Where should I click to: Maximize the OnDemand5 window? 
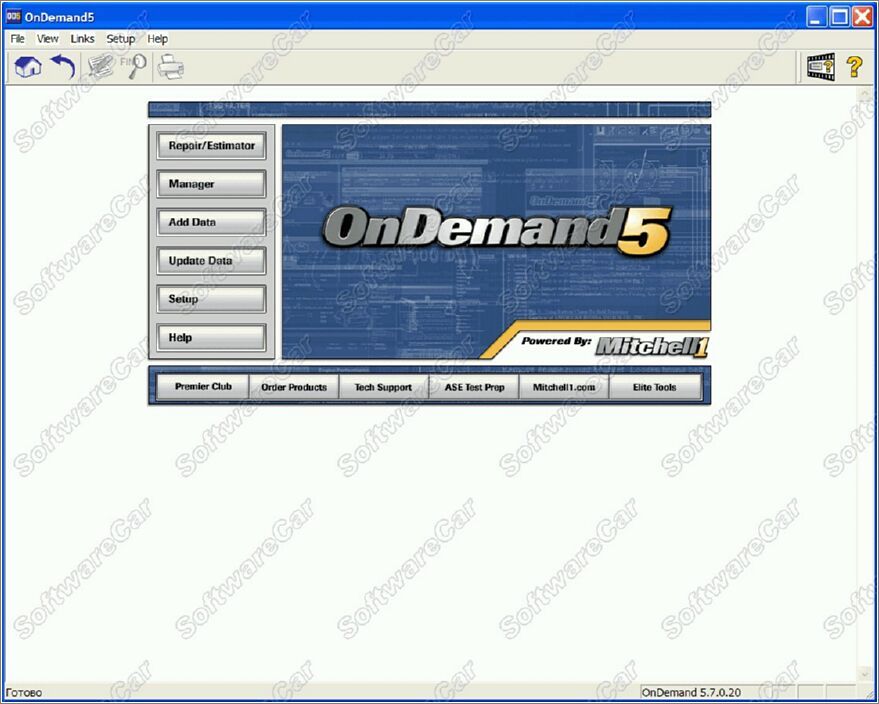click(x=840, y=15)
